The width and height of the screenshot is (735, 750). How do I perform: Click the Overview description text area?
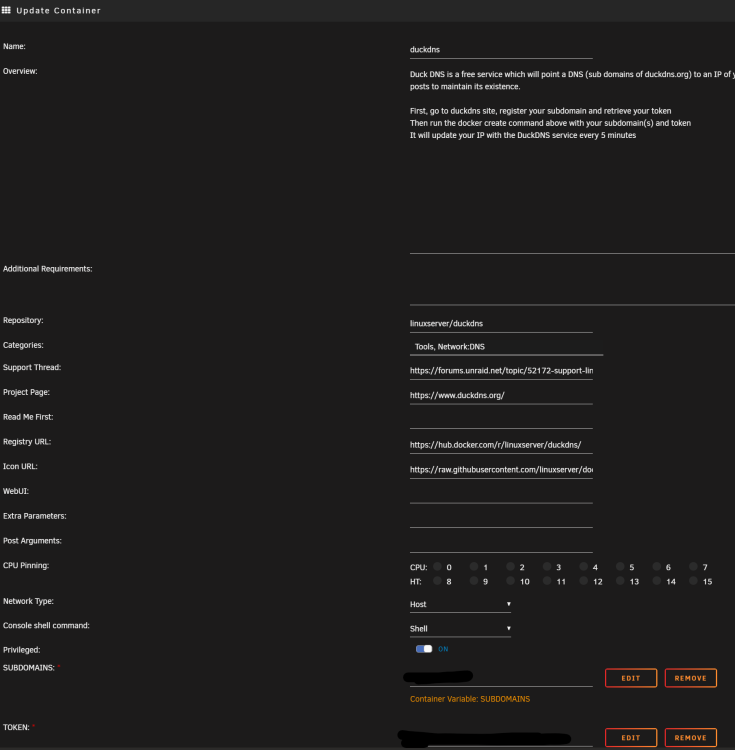tap(572, 160)
